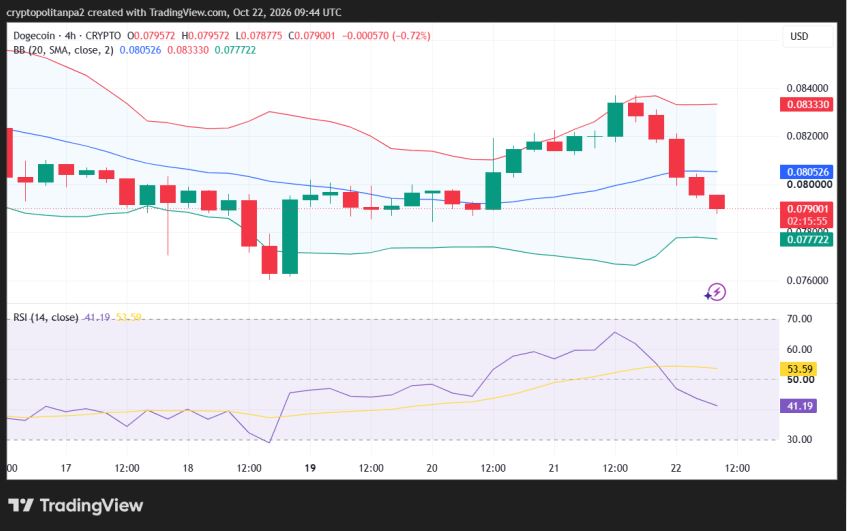Open the USD currency selector
Image resolution: width=847 pixels, height=531 pixels.
[807, 36]
